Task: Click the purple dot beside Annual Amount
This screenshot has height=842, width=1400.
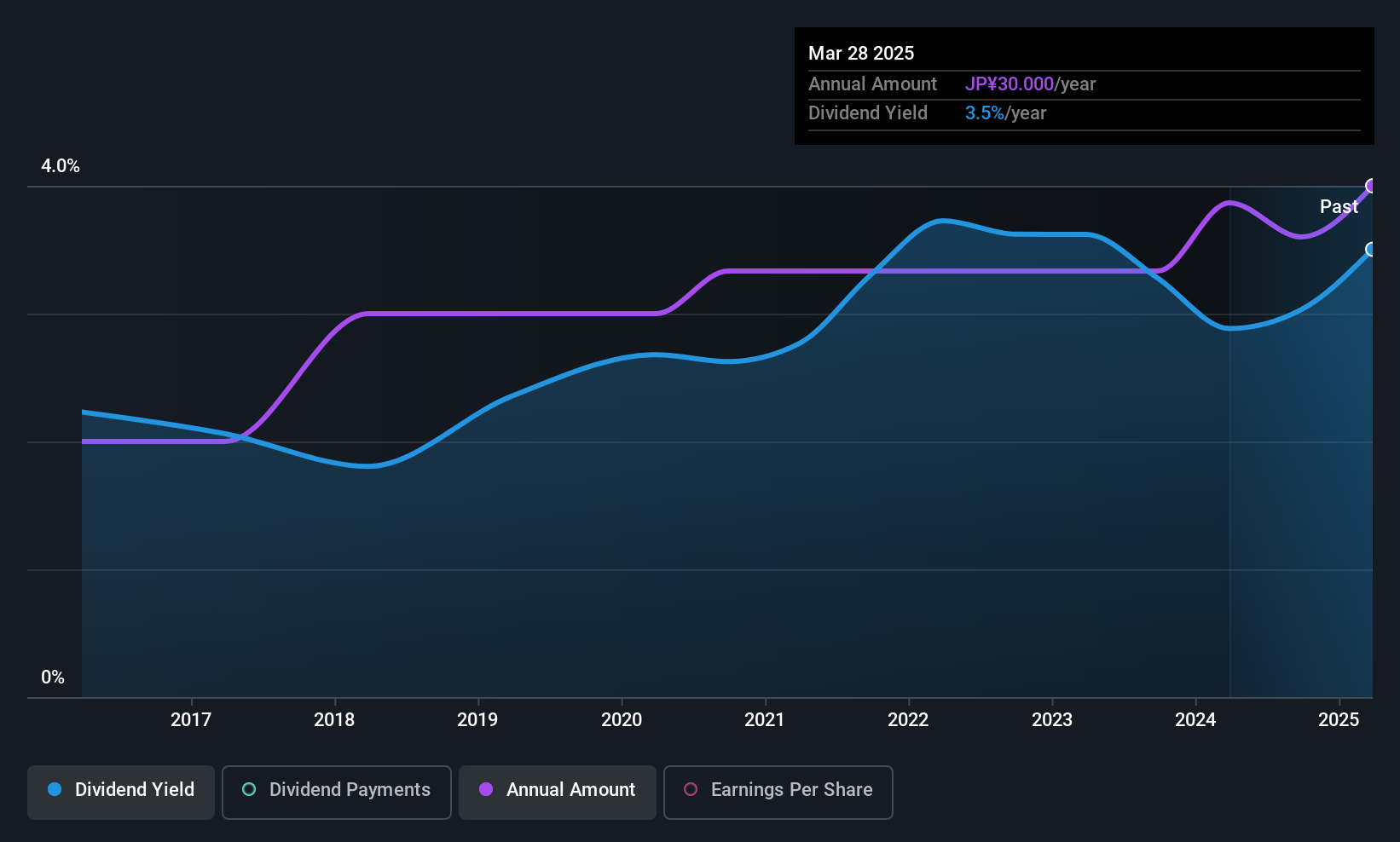Action: (486, 790)
